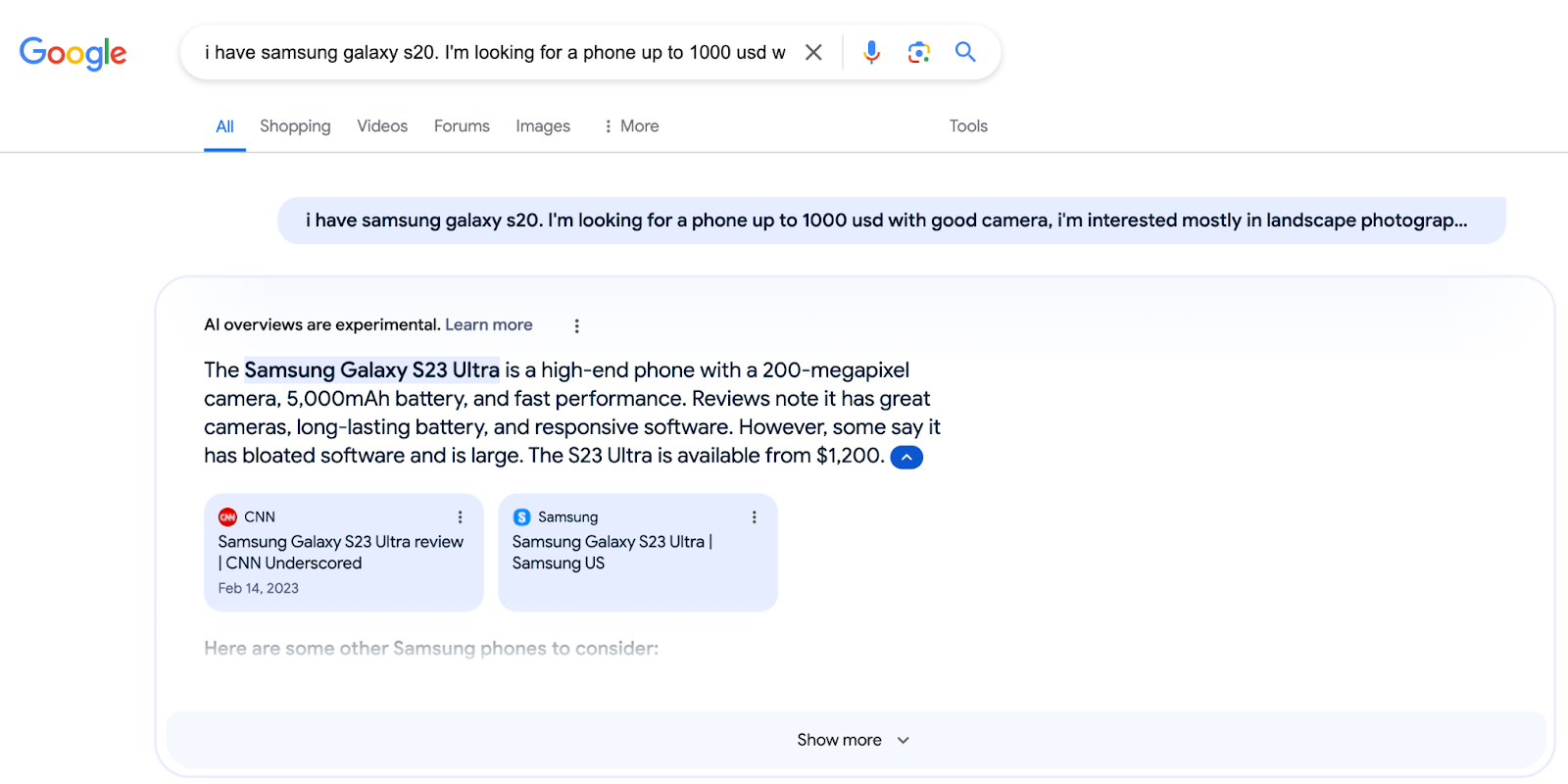
Task: Open the Images tab
Action: coord(543,126)
